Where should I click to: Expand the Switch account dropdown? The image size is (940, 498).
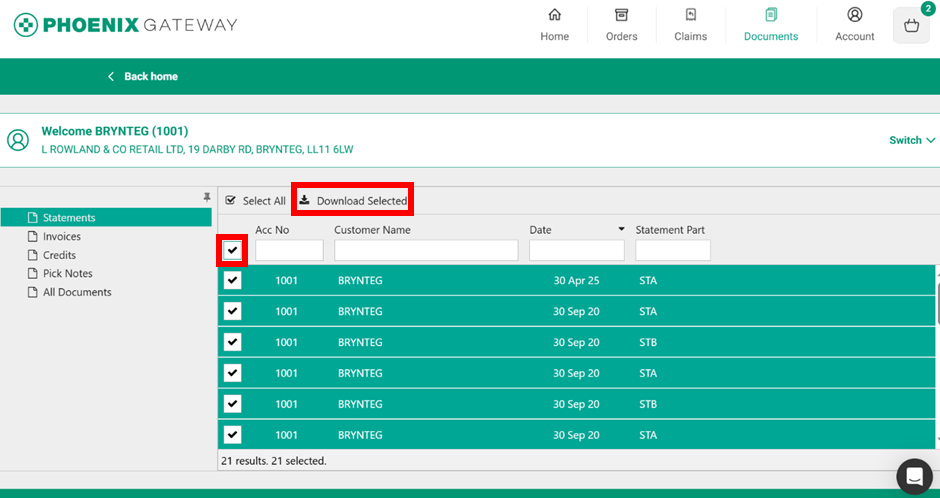click(912, 140)
